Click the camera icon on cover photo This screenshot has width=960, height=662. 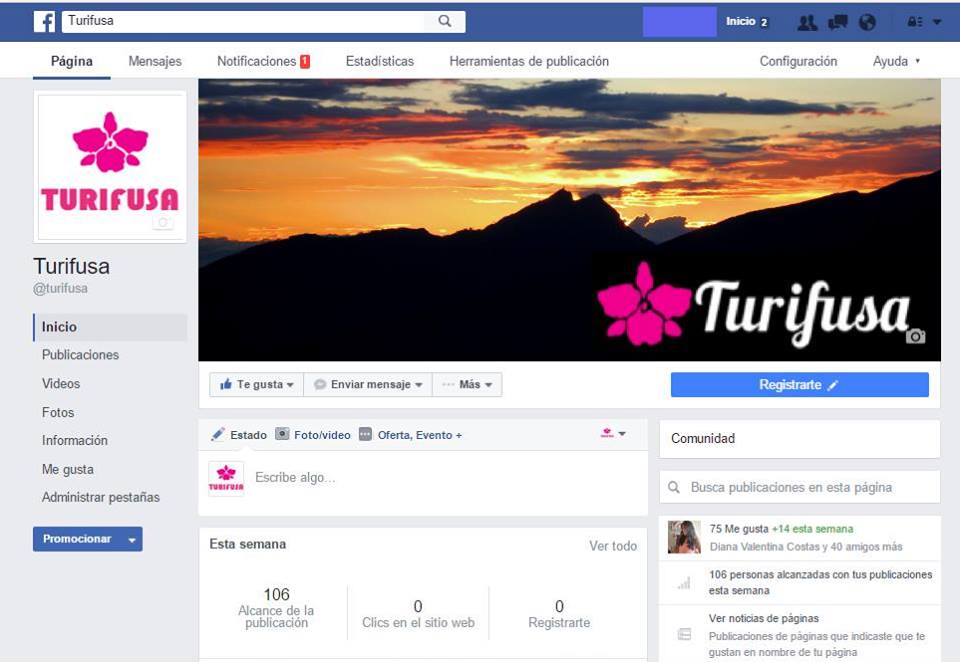tap(915, 336)
